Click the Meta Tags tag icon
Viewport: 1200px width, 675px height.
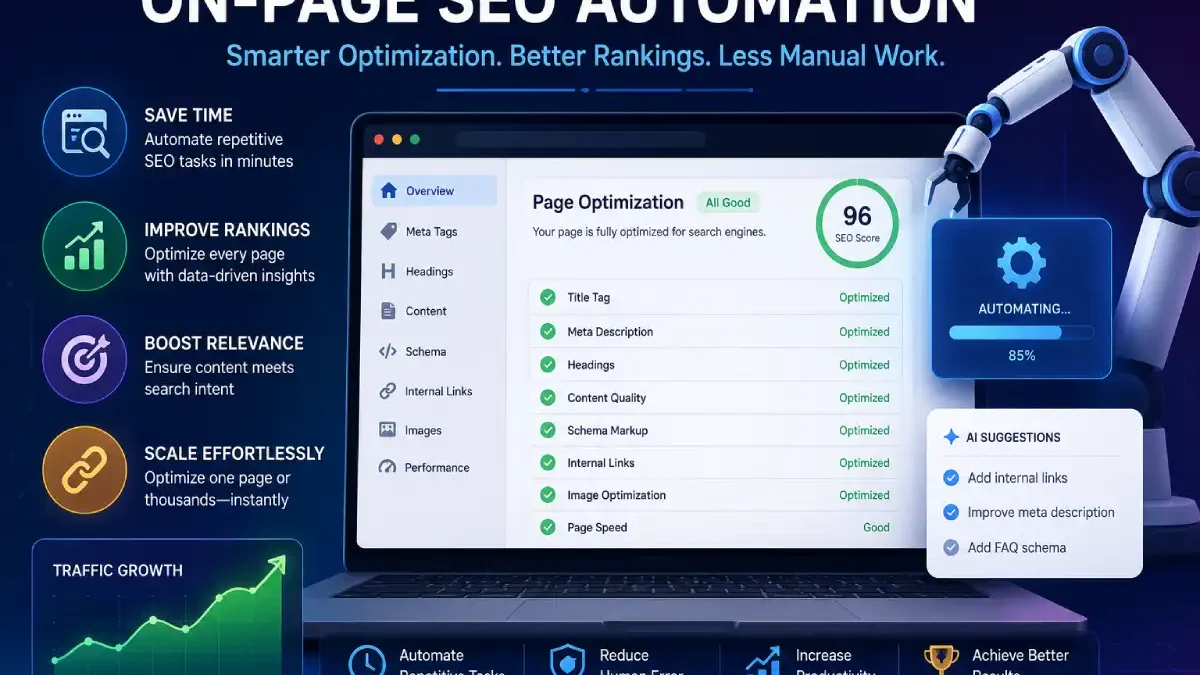tap(388, 231)
